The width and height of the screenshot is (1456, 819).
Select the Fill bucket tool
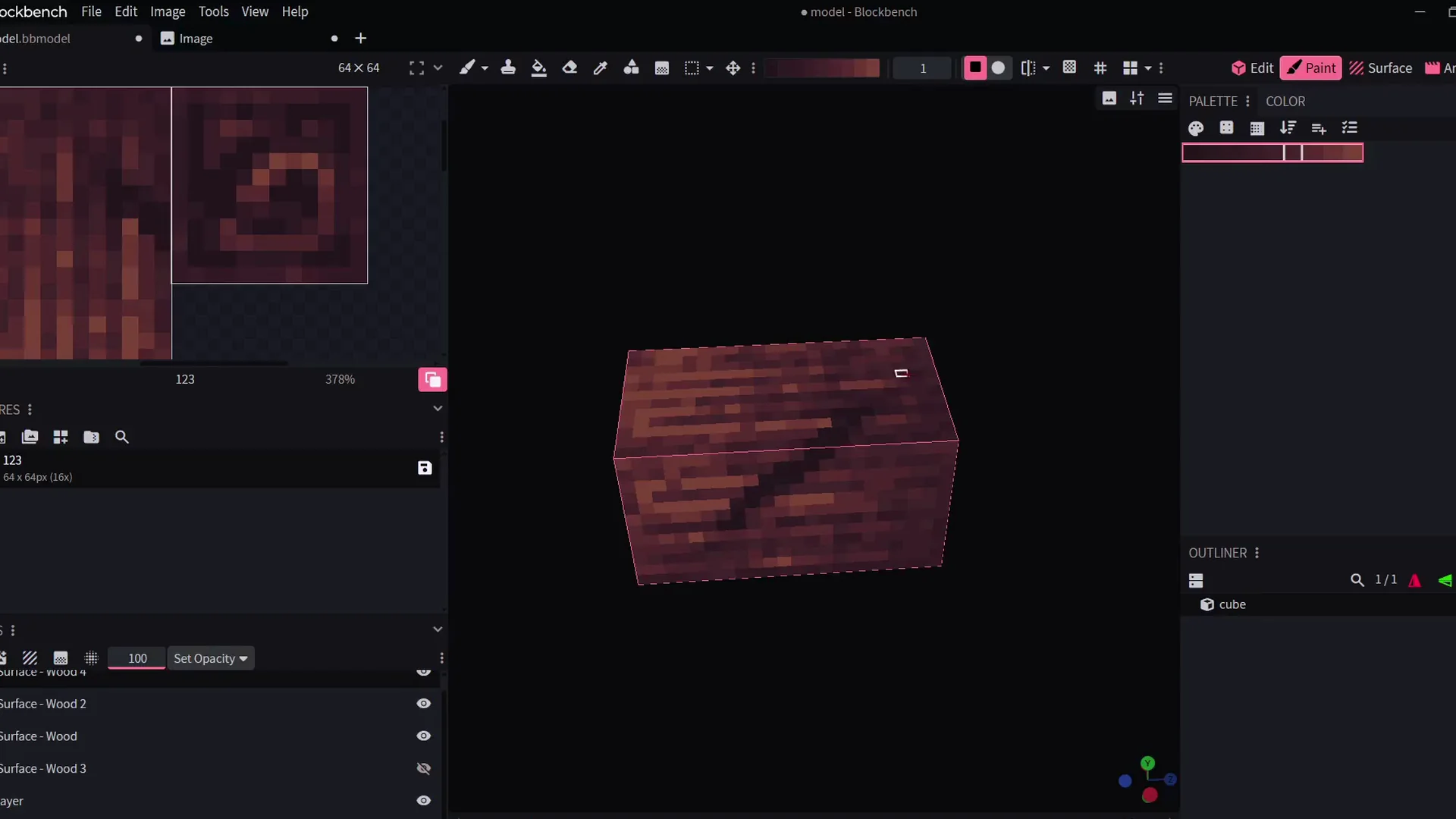tap(538, 68)
